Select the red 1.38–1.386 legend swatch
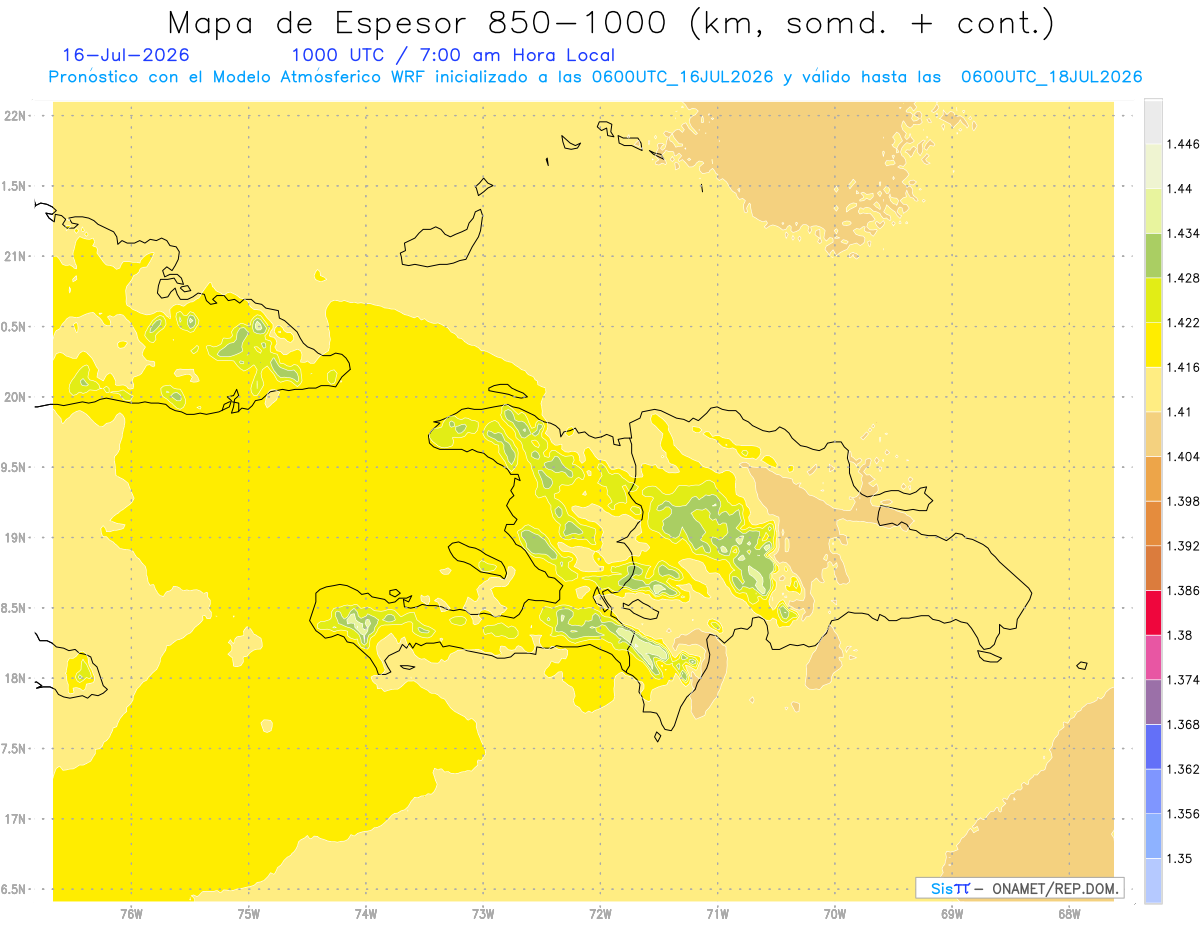The width and height of the screenshot is (1200, 927). [1153, 613]
